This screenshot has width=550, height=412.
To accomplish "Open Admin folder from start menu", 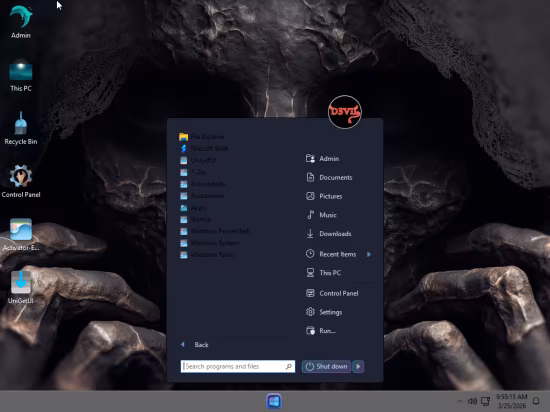I will (x=322, y=159).
